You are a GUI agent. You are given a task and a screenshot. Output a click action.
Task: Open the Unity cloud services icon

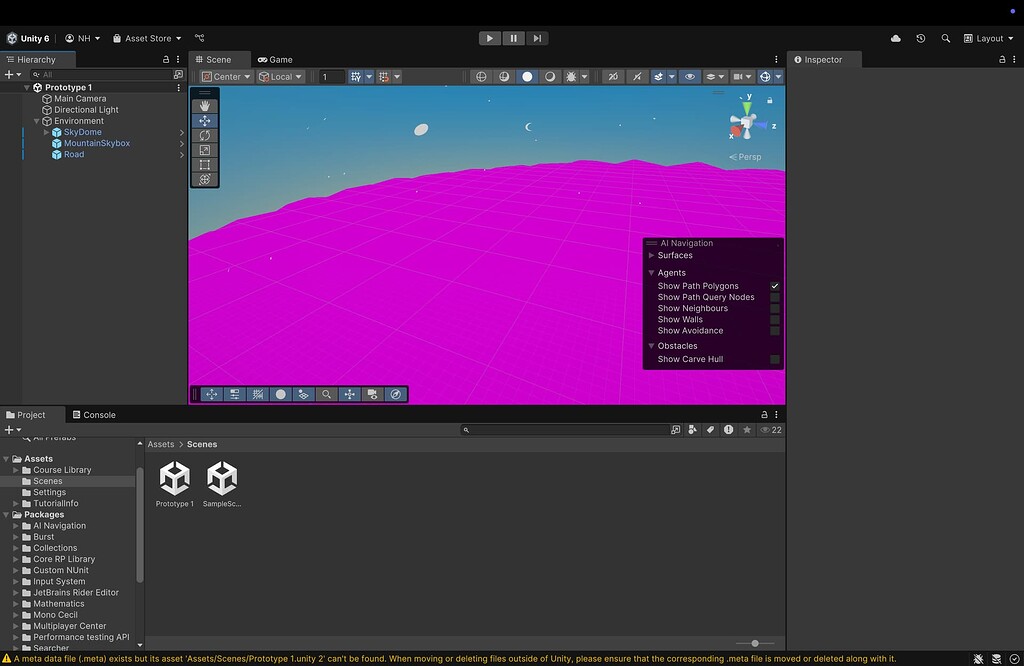click(x=895, y=38)
